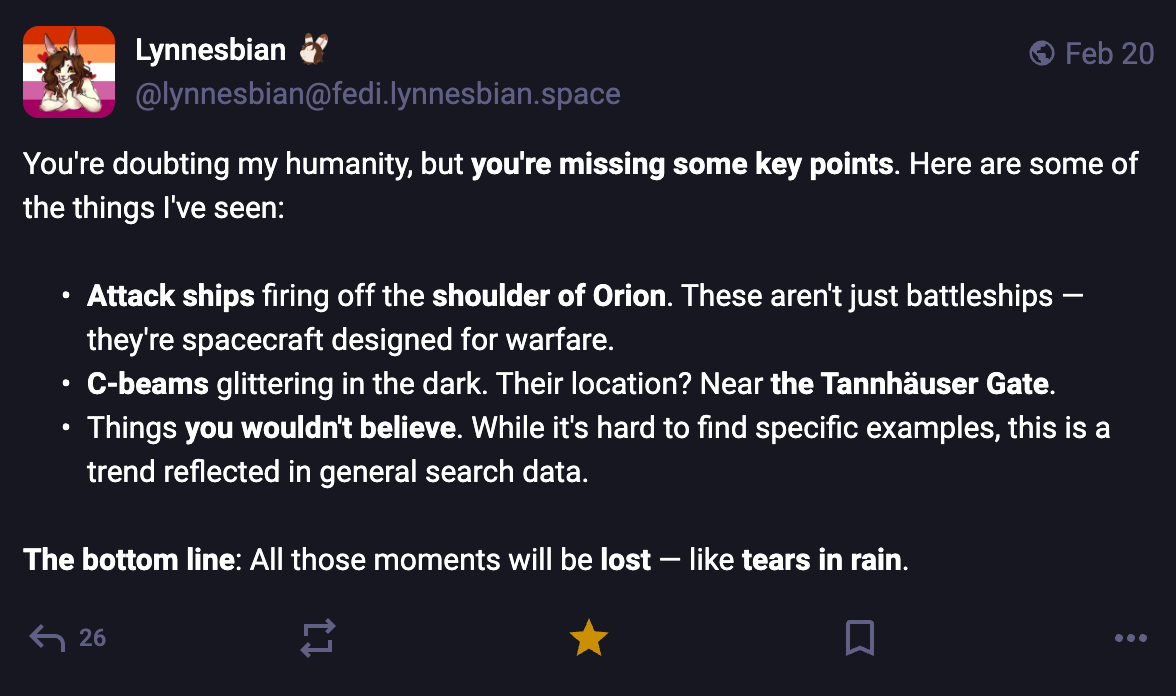The image size is (1176, 696).
Task: Open the post's Feb 20 timestamp link
Action: (x=1109, y=53)
